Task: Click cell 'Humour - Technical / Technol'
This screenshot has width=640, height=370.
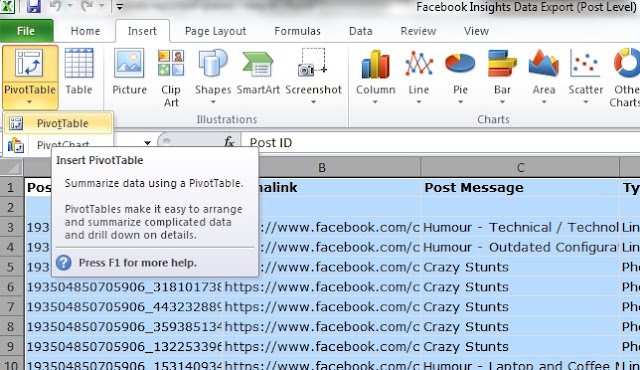Action: tap(520, 227)
